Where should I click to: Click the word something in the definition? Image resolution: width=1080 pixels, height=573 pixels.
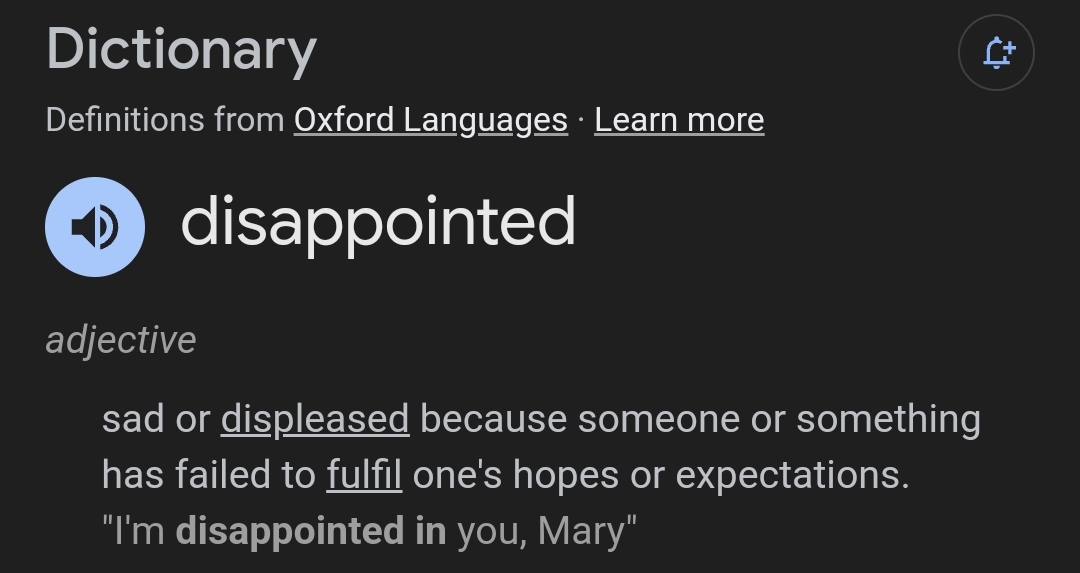pyautogui.click(x=888, y=419)
